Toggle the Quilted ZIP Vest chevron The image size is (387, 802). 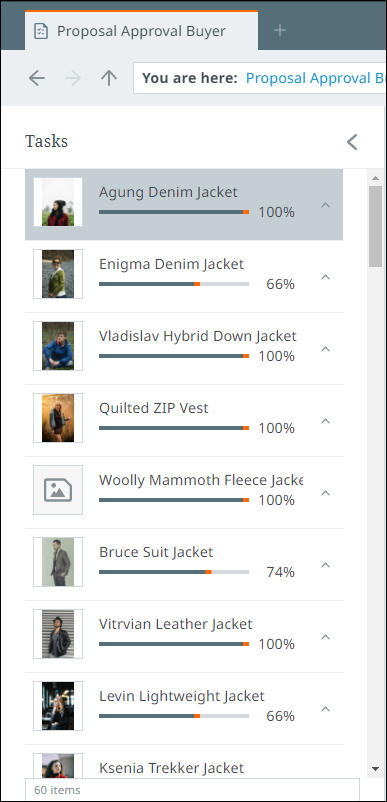pyautogui.click(x=325, y=421)
